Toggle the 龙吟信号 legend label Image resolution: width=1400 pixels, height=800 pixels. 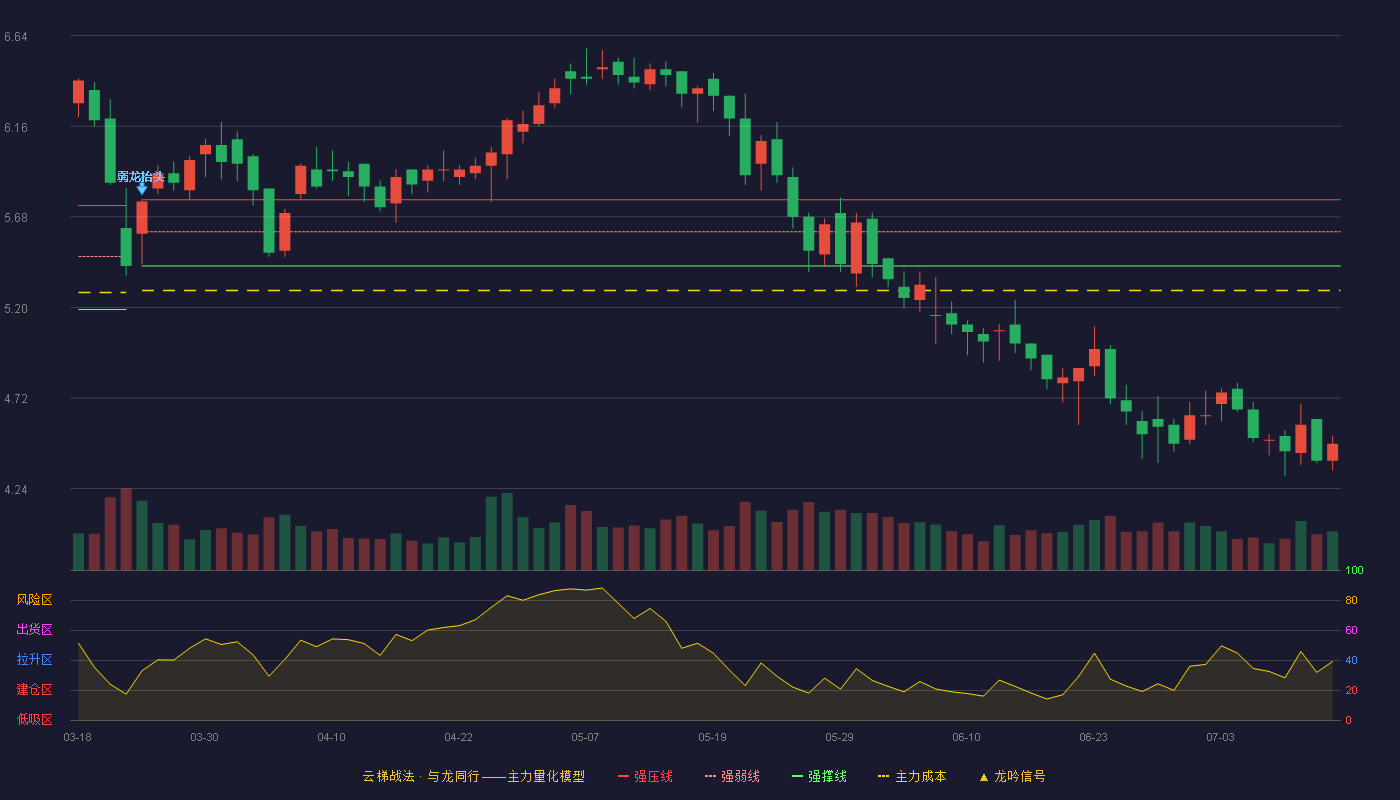tap(1020, 777)
